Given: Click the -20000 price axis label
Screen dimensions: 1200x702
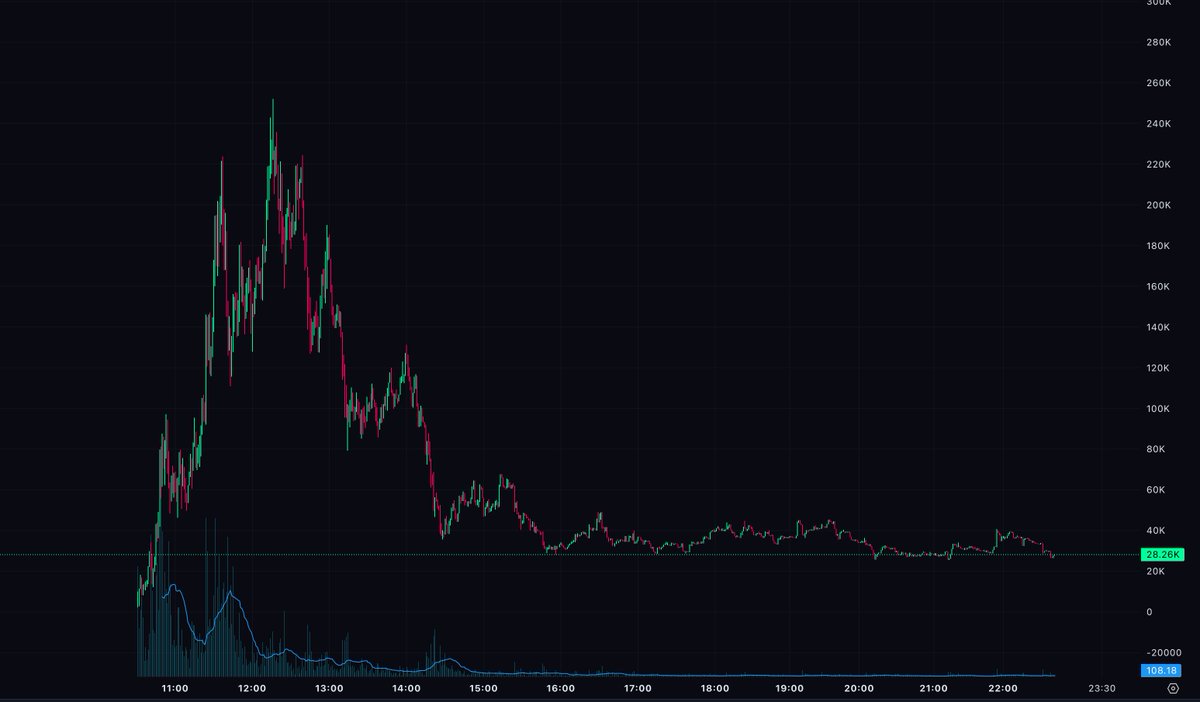Looking at the screenshot, I should [x=1163, y=652].
